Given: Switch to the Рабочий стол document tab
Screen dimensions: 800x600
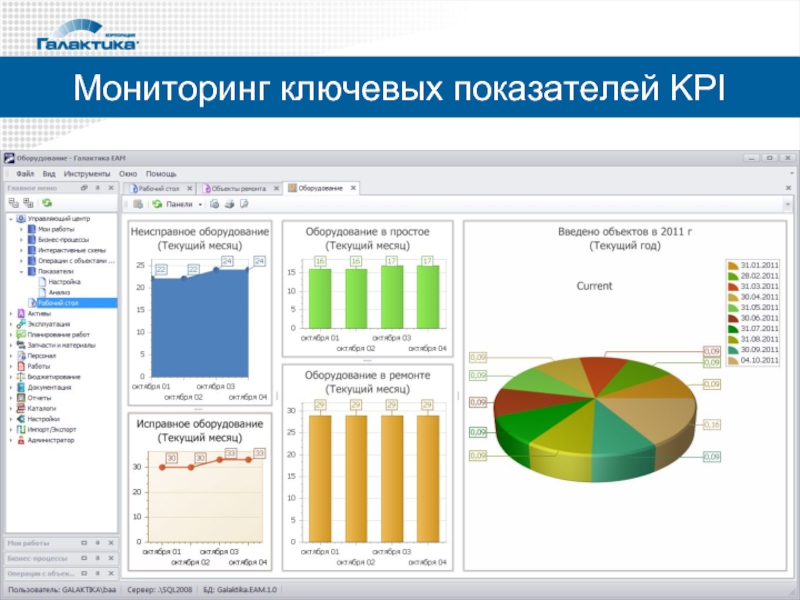Looking at the screenshot, I should point(159,189).
